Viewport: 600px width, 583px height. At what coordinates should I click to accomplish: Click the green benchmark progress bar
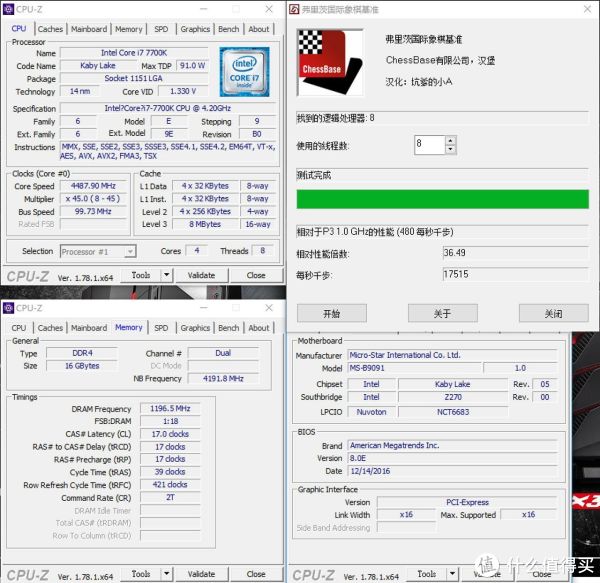pyautogui.click(x=442, y=199)
